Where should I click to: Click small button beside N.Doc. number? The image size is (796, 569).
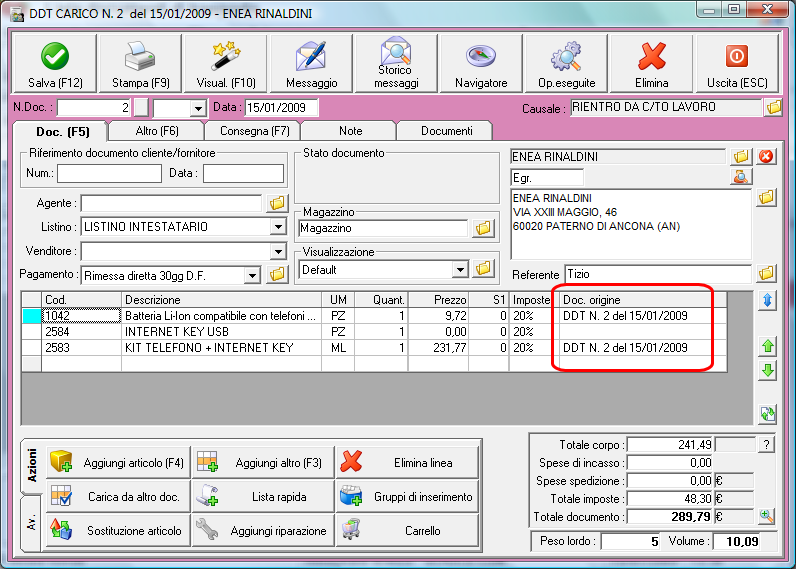click(x=141, y=108)
